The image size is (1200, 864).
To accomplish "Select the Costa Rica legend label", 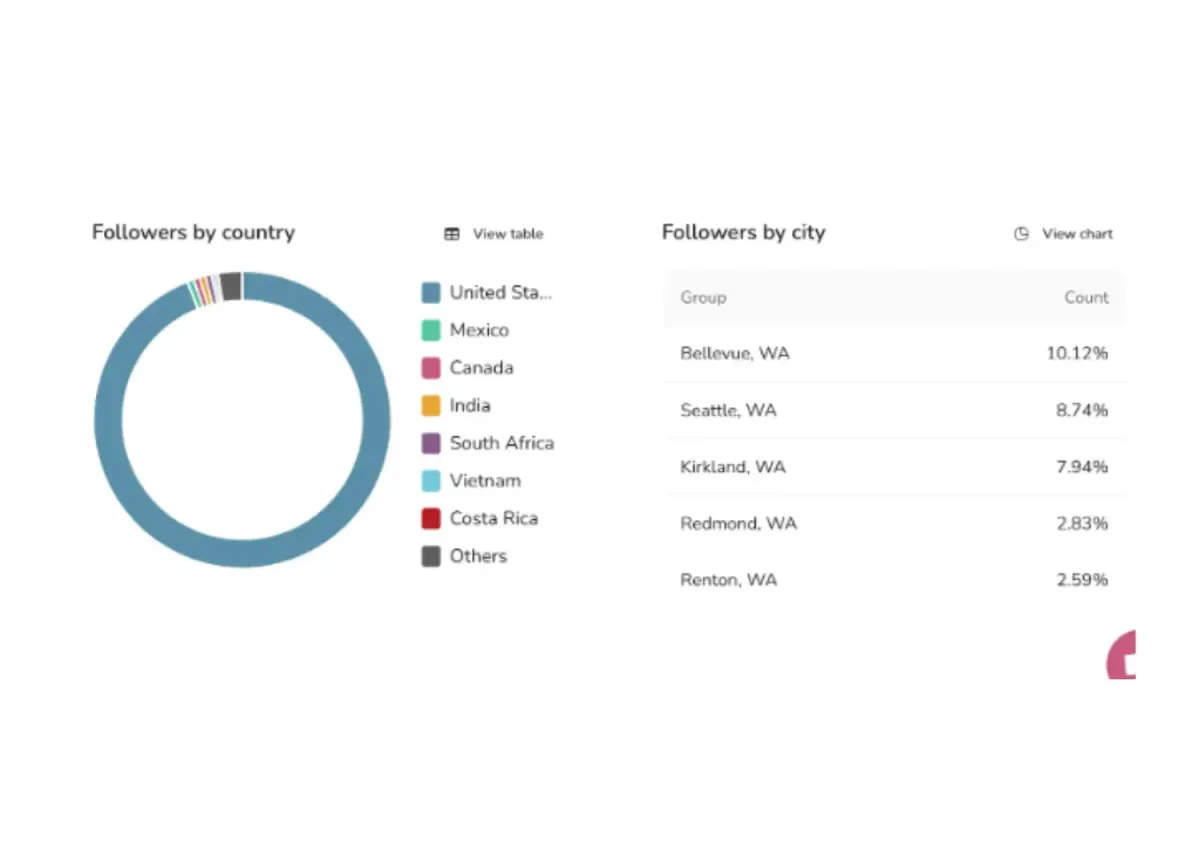I will (x=493, y=519).
